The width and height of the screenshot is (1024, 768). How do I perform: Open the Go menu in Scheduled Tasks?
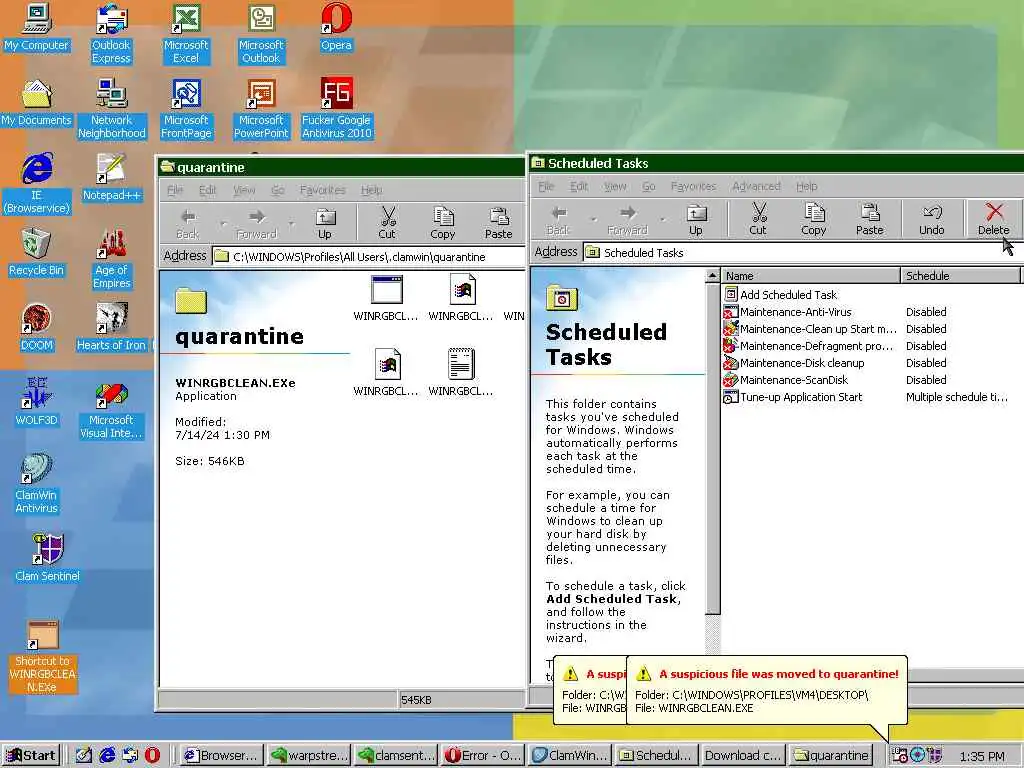point(648,186)
